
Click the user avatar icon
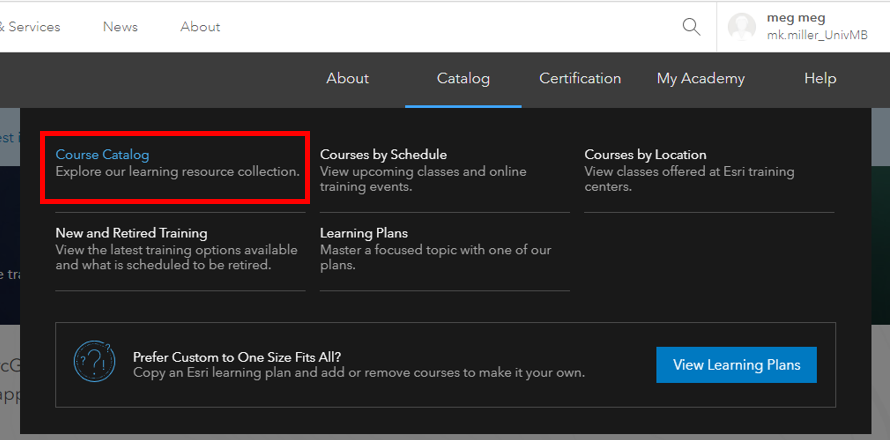click(742, 27)
